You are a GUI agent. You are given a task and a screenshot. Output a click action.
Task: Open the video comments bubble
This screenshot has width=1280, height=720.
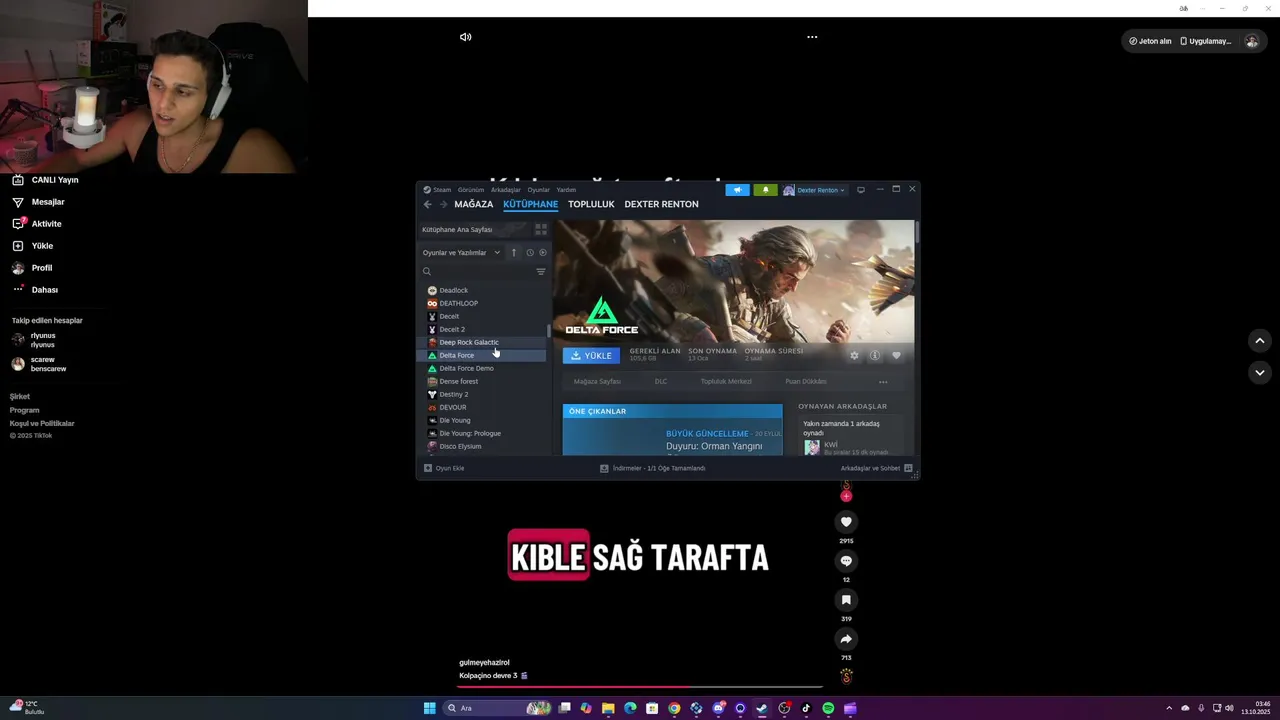(x=846, y=561)
